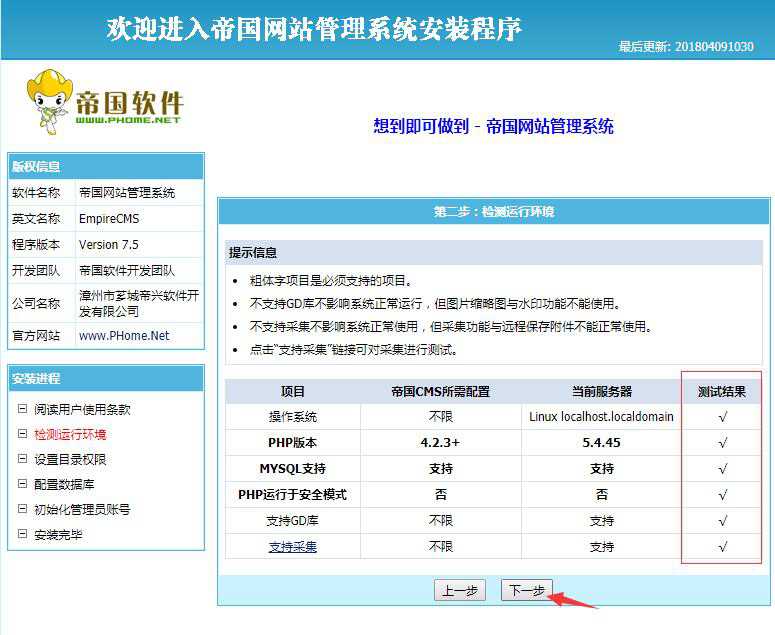The width and height of the screenshot is (775, 635).
Task: Click the 当前服务器 column header
Action: (602, 392)
